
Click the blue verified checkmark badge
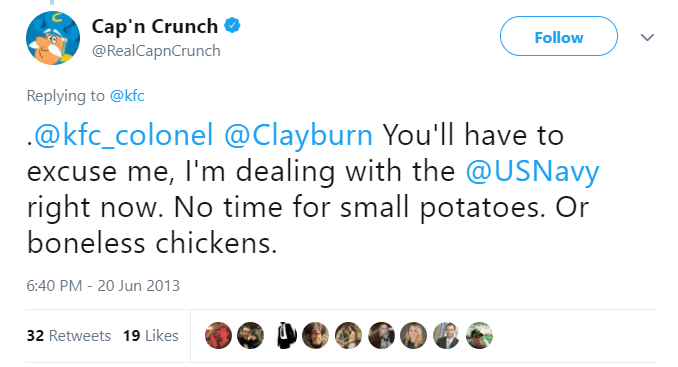pyautogui.click(x=232, y=26)
